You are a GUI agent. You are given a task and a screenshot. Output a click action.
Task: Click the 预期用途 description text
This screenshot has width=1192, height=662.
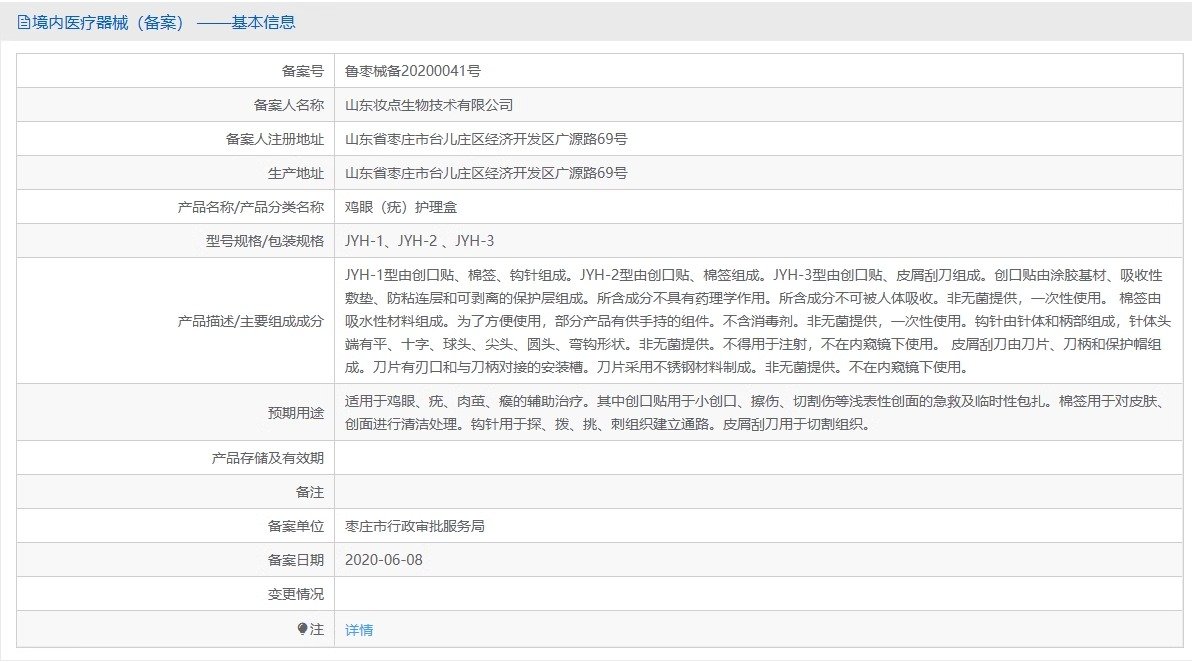coord(758,413)
